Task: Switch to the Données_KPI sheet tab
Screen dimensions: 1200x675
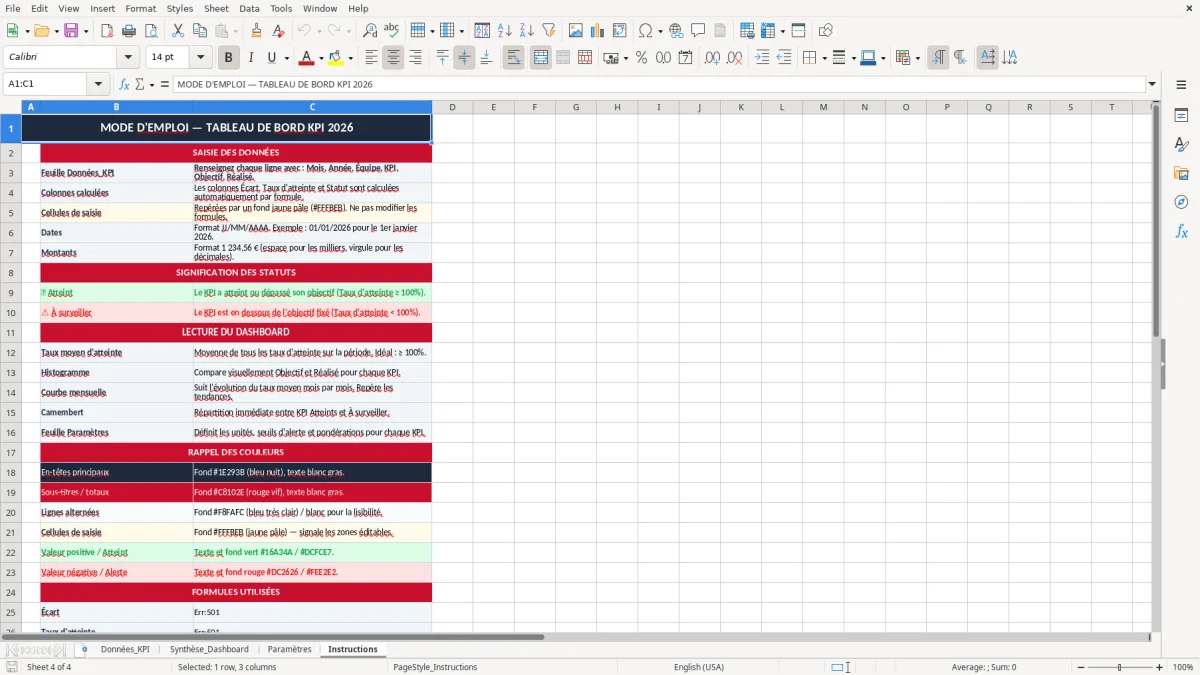Action: pos(125,649)
